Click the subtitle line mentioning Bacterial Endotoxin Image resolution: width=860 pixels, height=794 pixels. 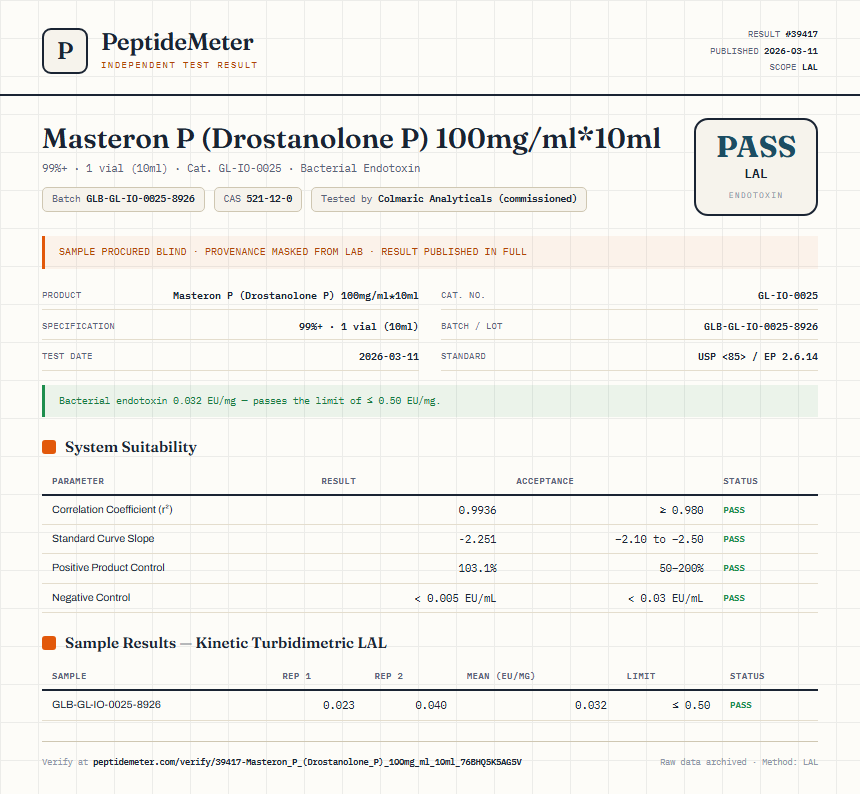231,168
